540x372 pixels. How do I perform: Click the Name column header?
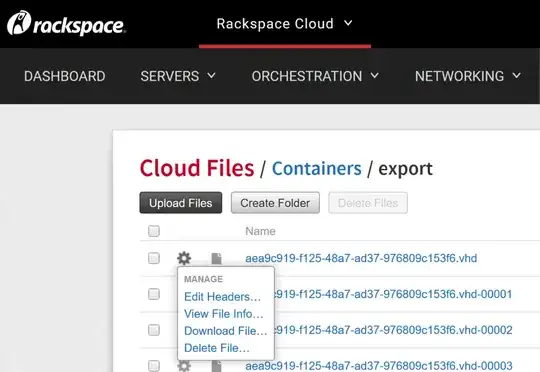pos(260,231)
